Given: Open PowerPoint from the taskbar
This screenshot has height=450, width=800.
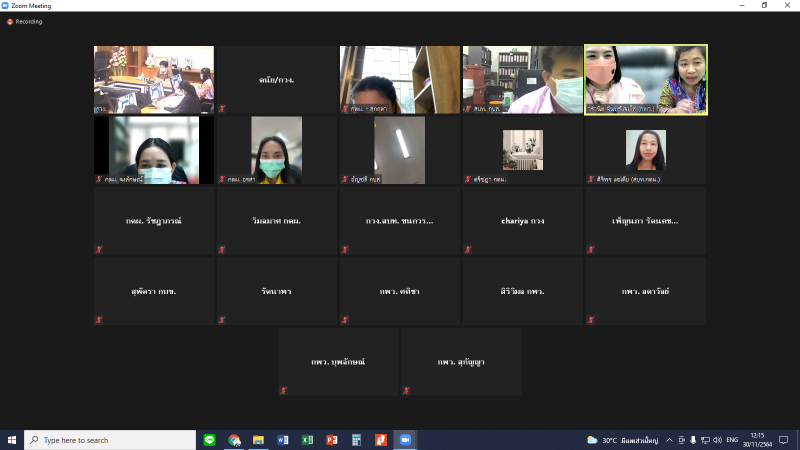Looking at the screenshot, I should (332, 440).
